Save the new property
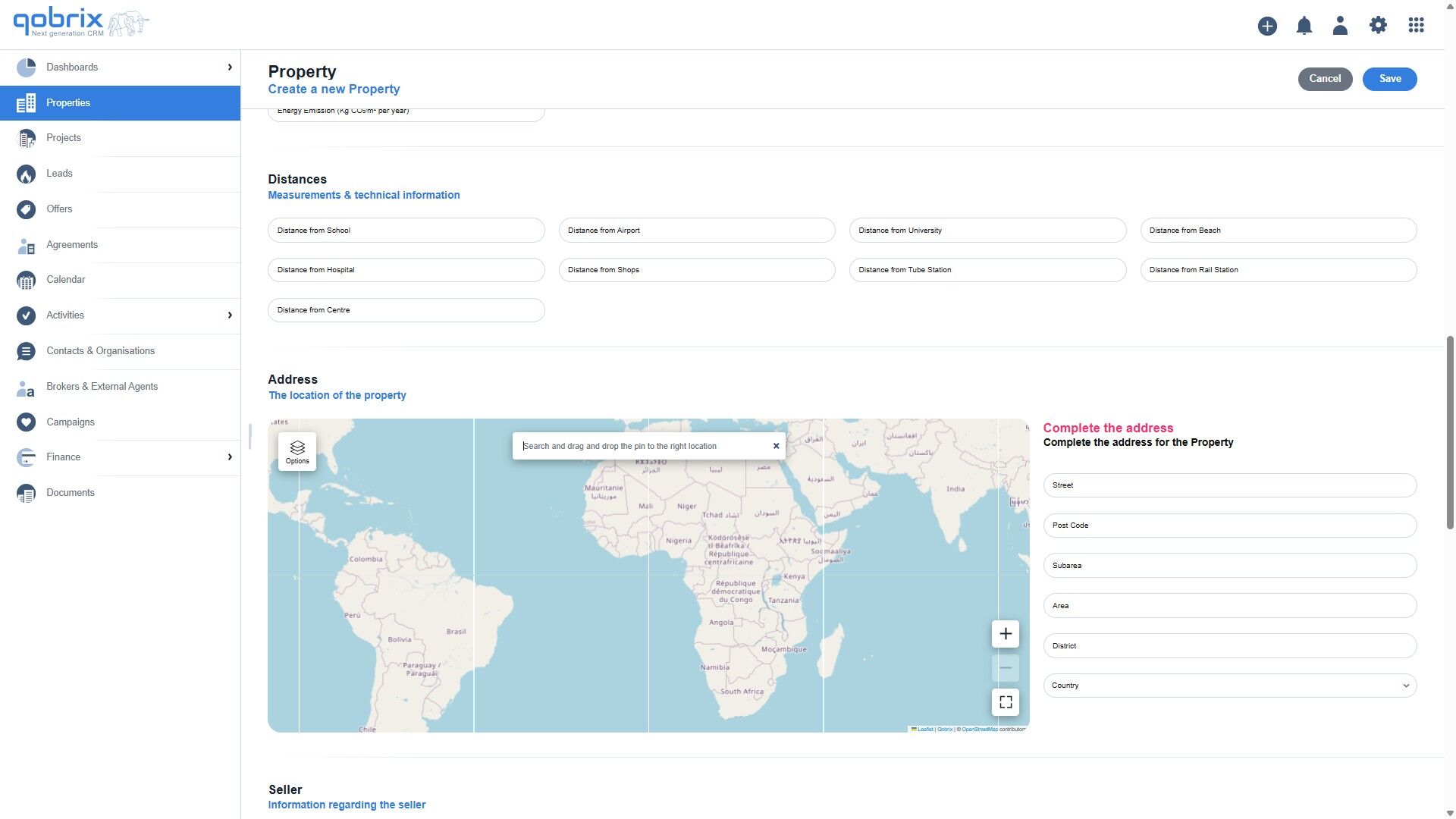1456x819 pixels. click(x=1389, y=79)
